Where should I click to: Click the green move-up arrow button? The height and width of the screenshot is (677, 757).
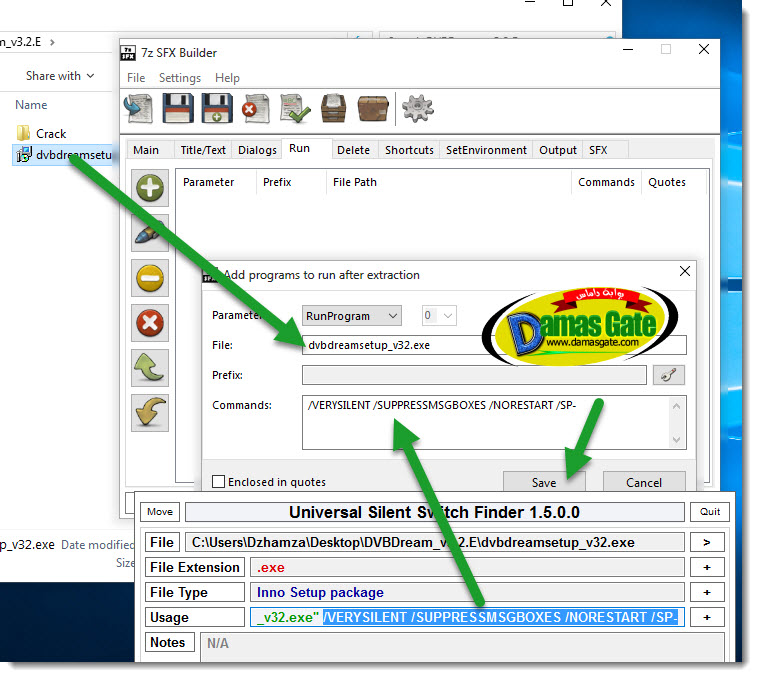point(150,368)
